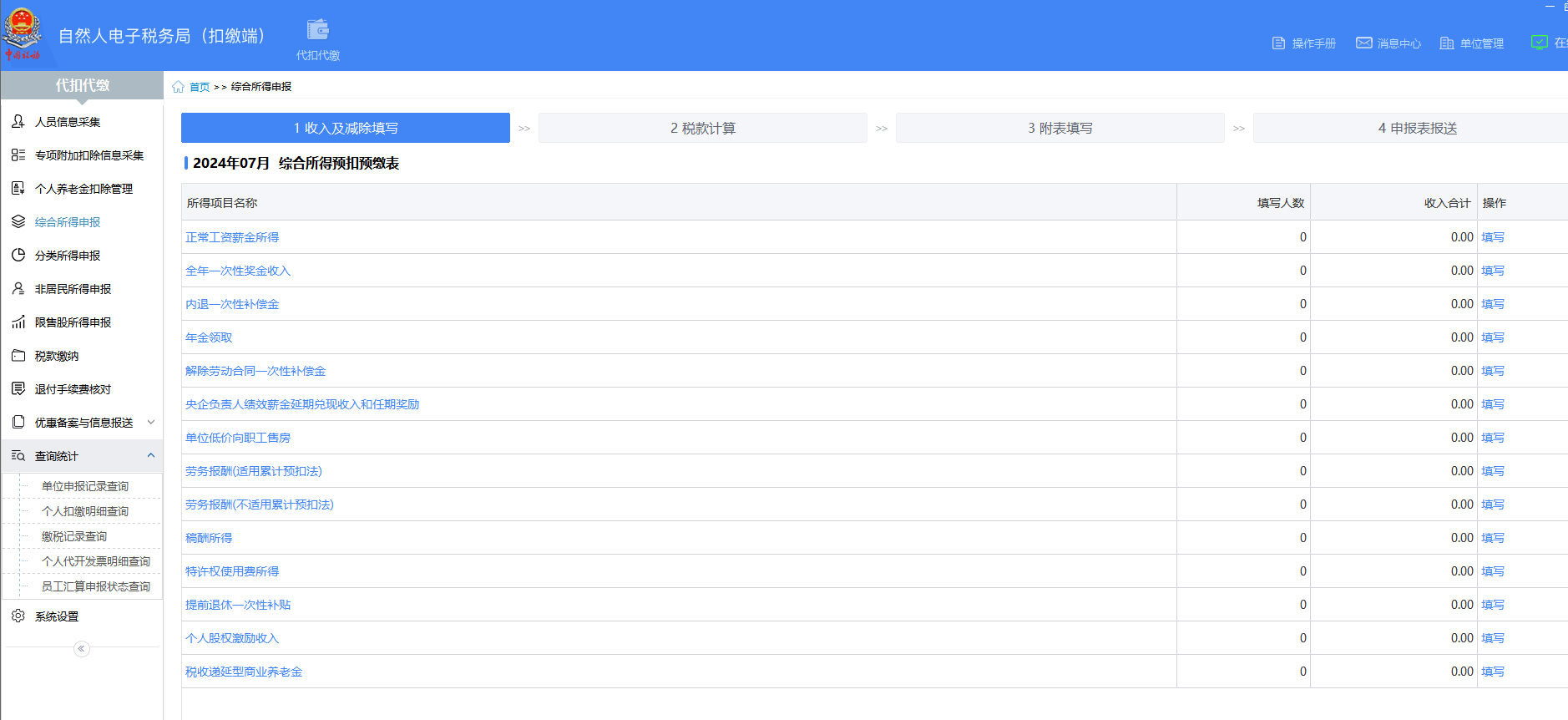The image size is (1568, 720).
Task: Click 填写 for 稿酬所得 row
Action: pos(1492,538)
